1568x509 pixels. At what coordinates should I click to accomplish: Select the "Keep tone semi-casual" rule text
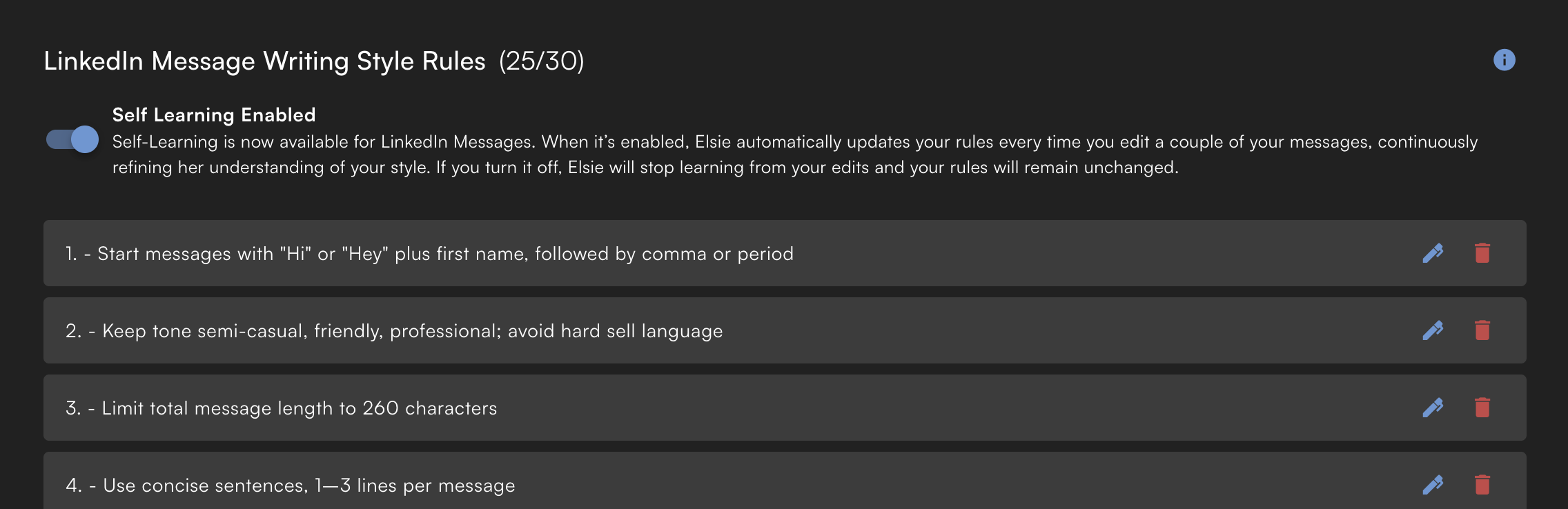click(412, 331)
